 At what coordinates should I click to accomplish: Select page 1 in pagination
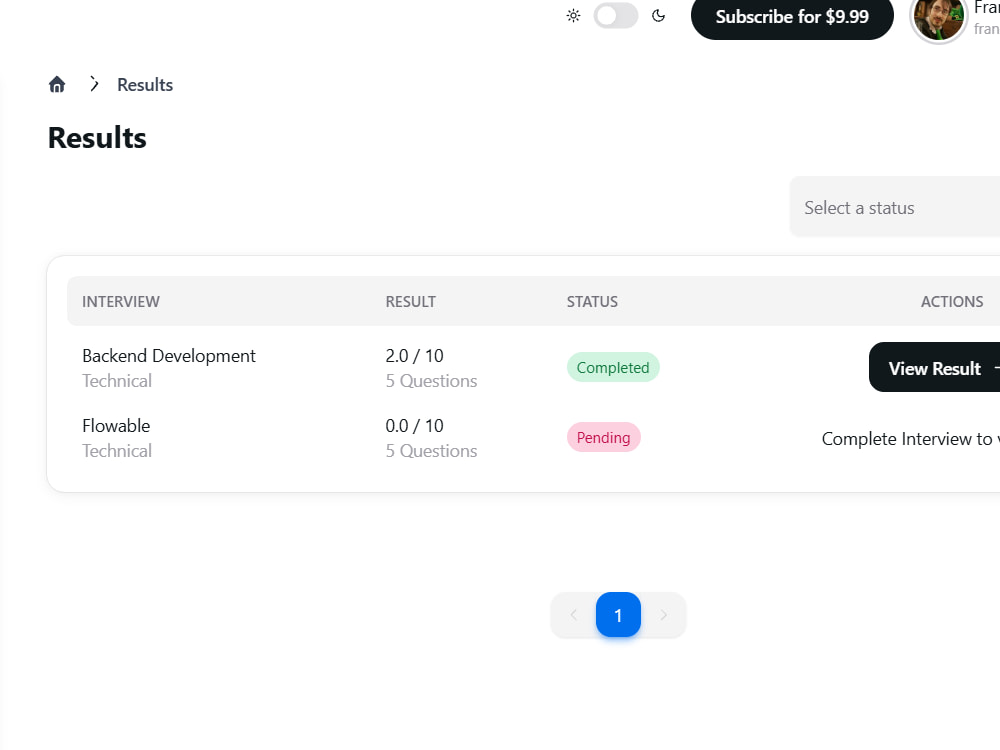[x=618, y=615]
